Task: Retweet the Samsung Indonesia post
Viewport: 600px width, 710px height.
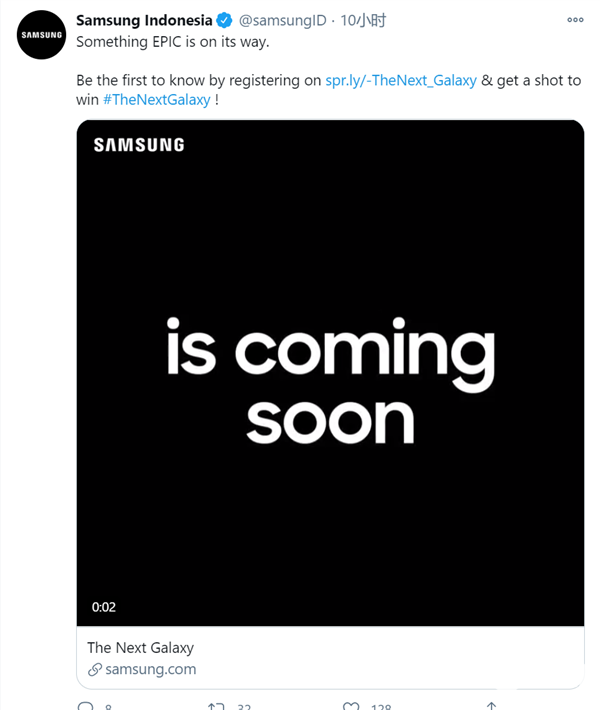Action: (216, 706)
